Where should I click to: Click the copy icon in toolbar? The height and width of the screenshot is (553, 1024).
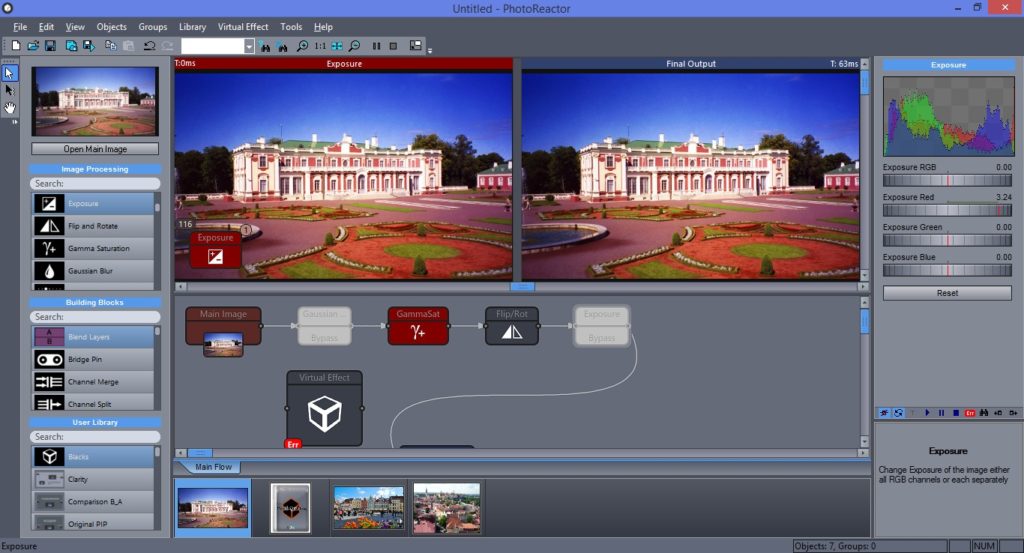[x=111, y=46]
